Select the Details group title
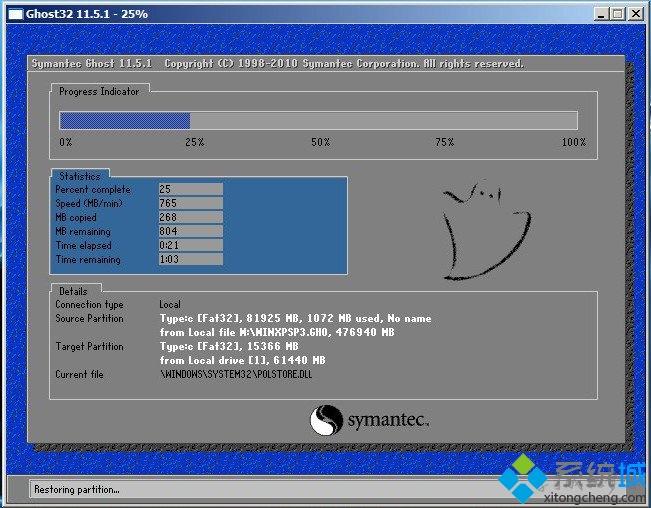The image size is (651, 508). tap(73, 291)
